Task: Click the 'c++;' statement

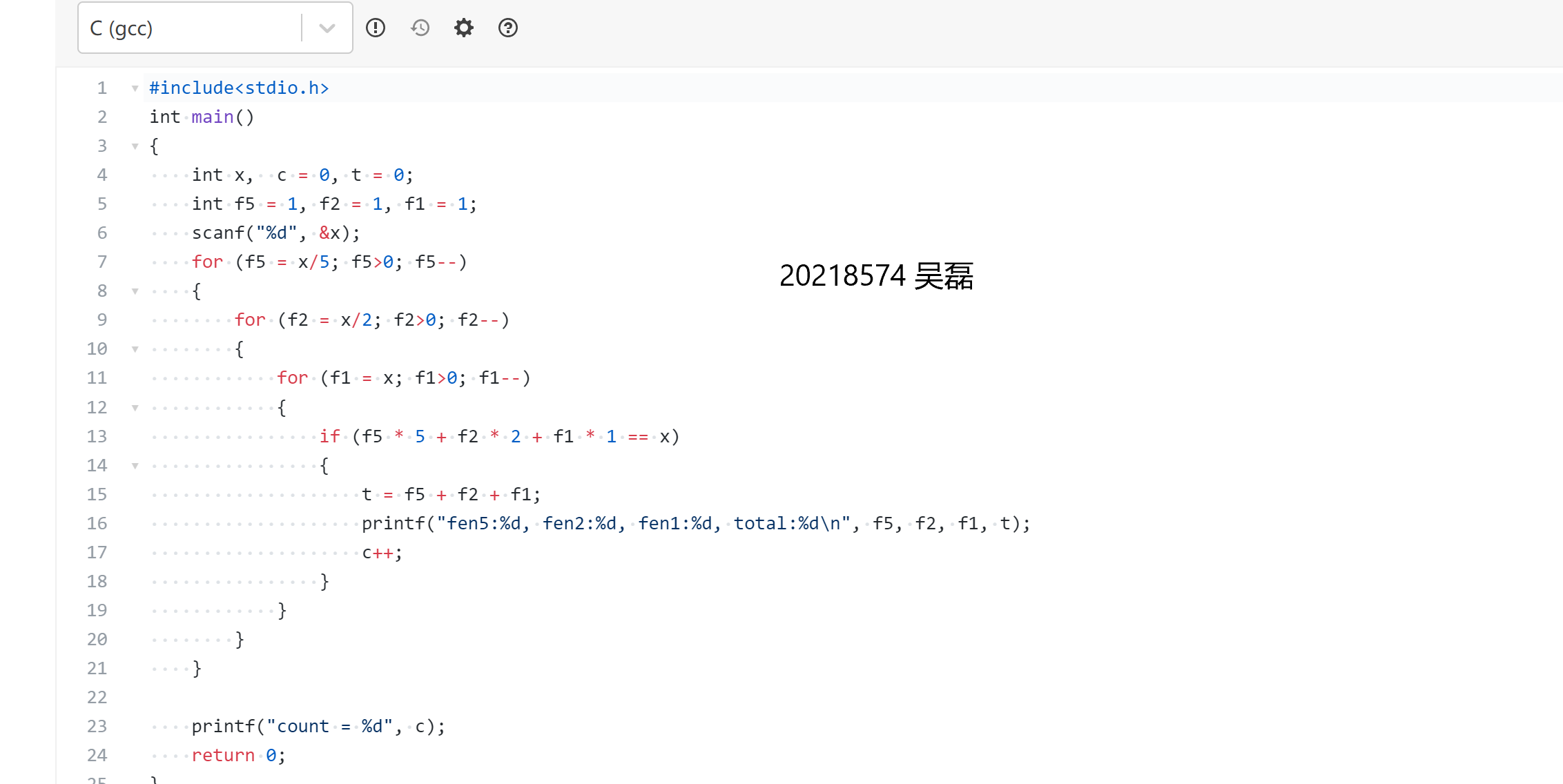Action: click(x=382, y=553)
